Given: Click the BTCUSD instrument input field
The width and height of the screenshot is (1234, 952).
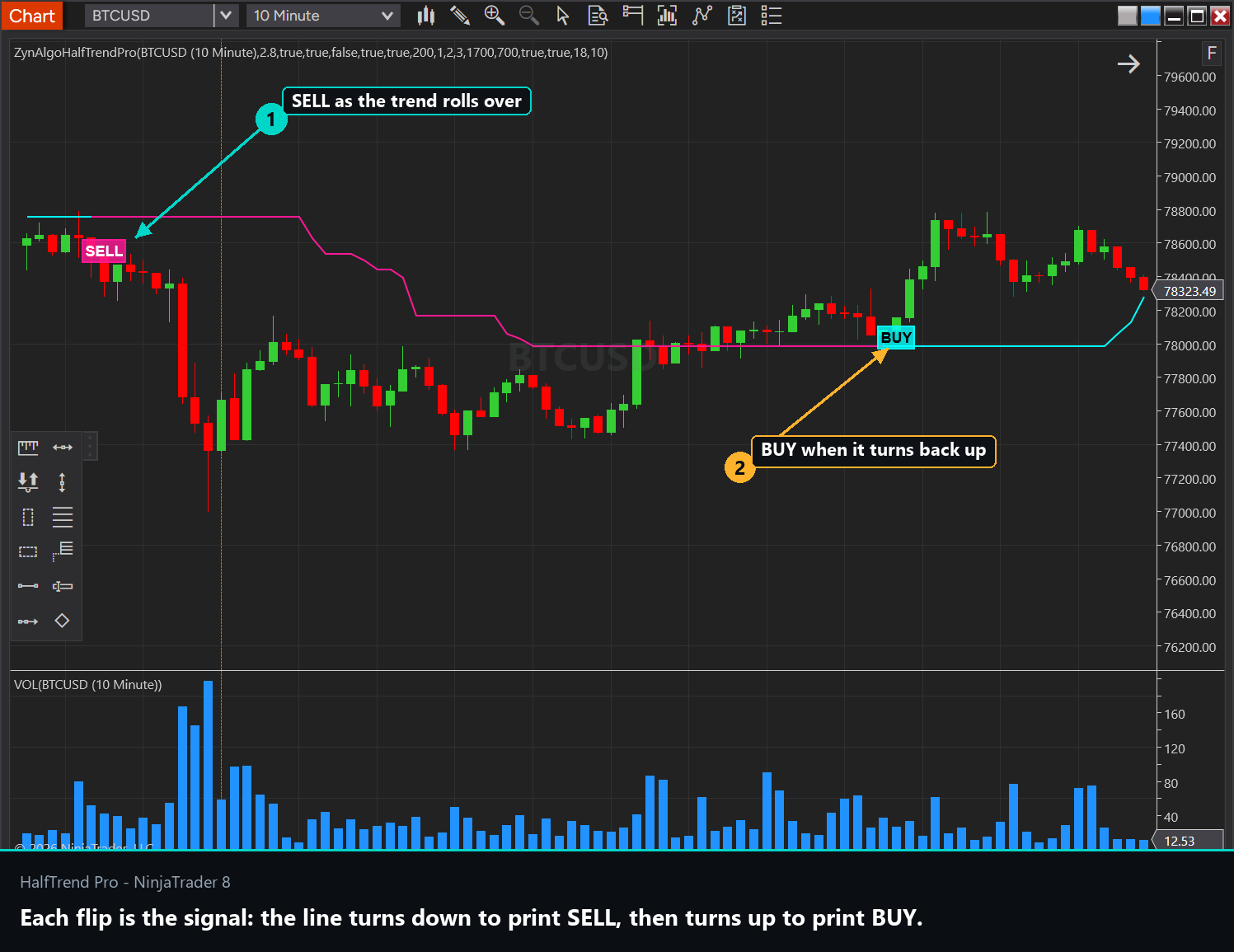Looking at the screenshot, I should click(x=149, y=16).
